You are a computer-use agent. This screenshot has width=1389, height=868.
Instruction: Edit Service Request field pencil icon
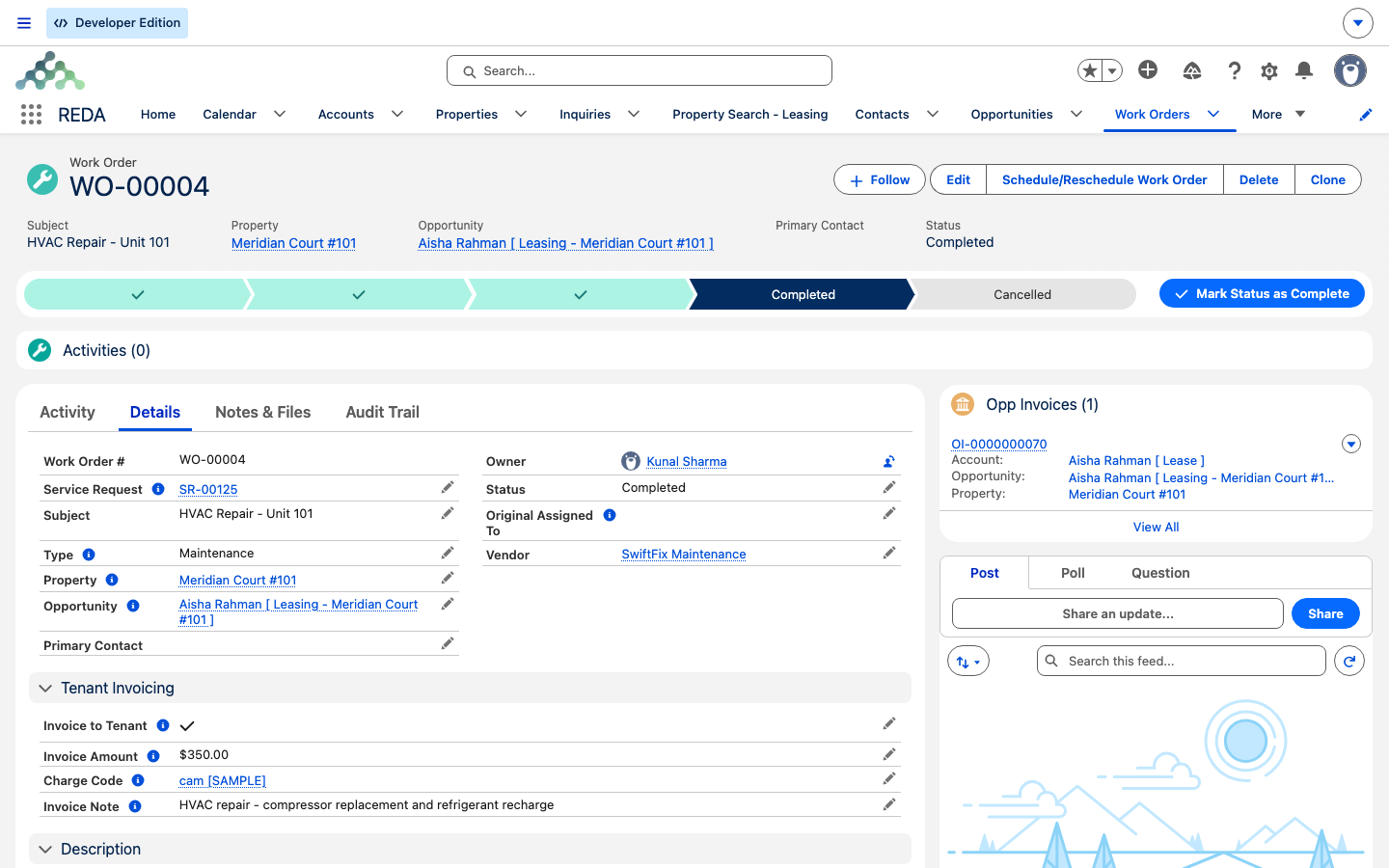[x=448, y=488]
